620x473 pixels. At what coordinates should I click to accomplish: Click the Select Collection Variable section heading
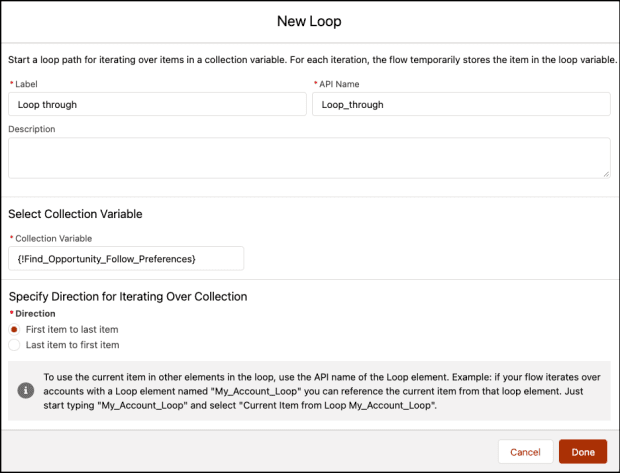click(x=75, y=214)
